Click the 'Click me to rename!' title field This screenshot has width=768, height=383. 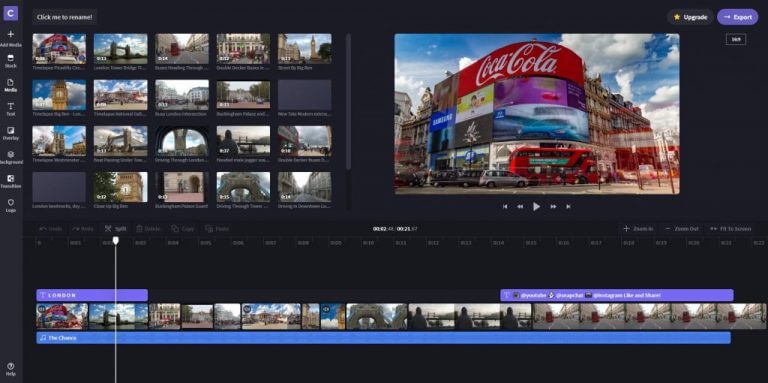pyautogui.click(x=64, y=17)
